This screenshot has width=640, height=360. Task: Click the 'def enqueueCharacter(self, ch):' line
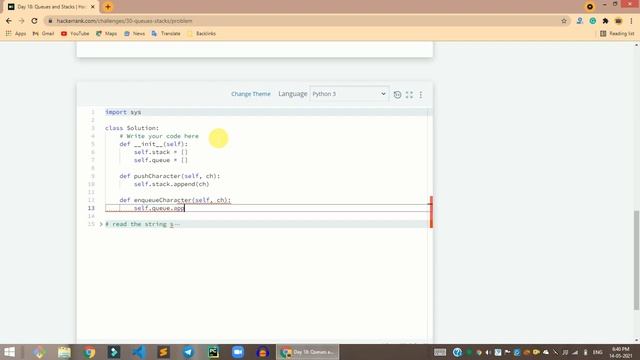175,200
